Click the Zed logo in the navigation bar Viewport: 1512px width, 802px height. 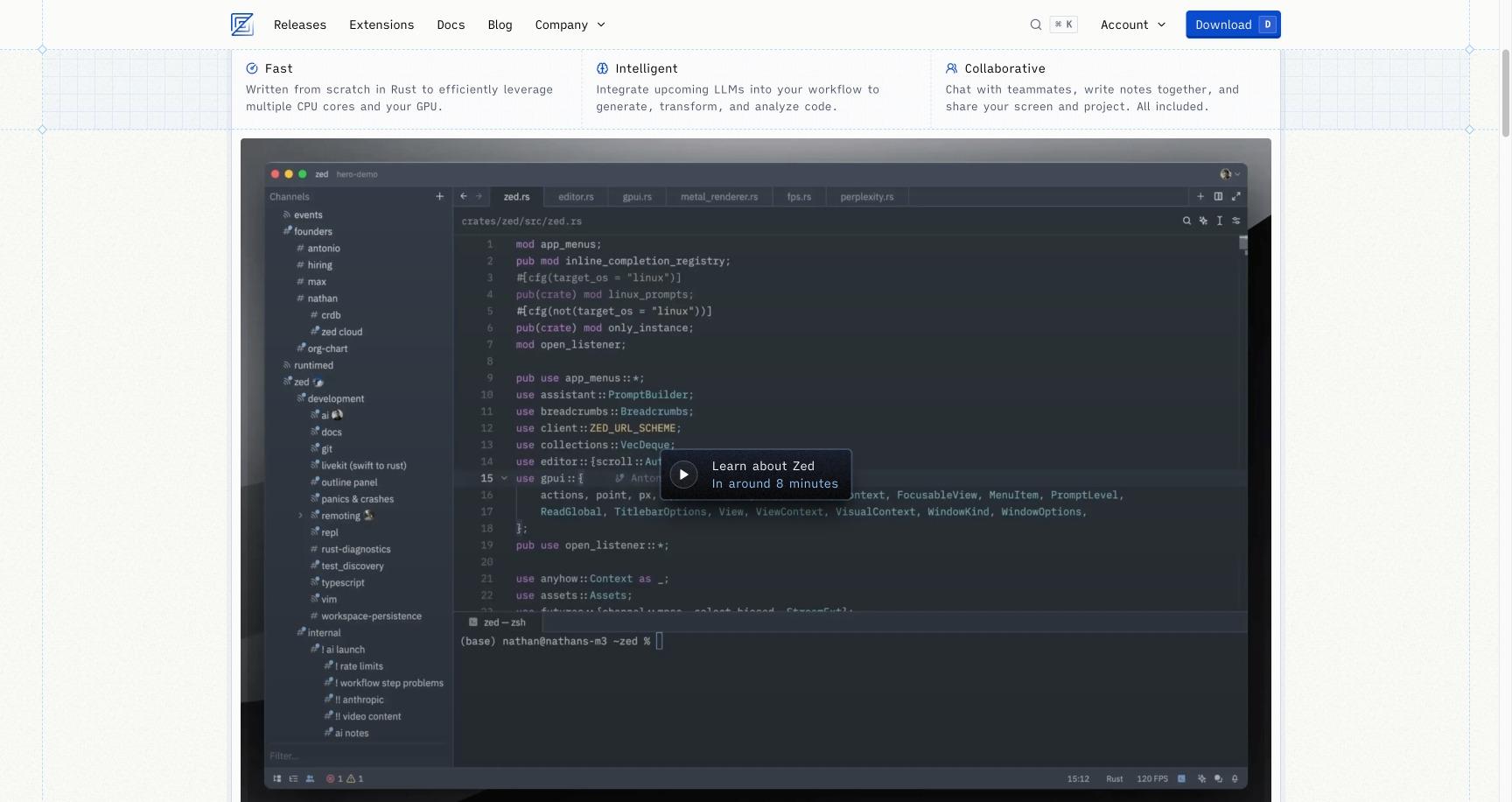[241, 25]
